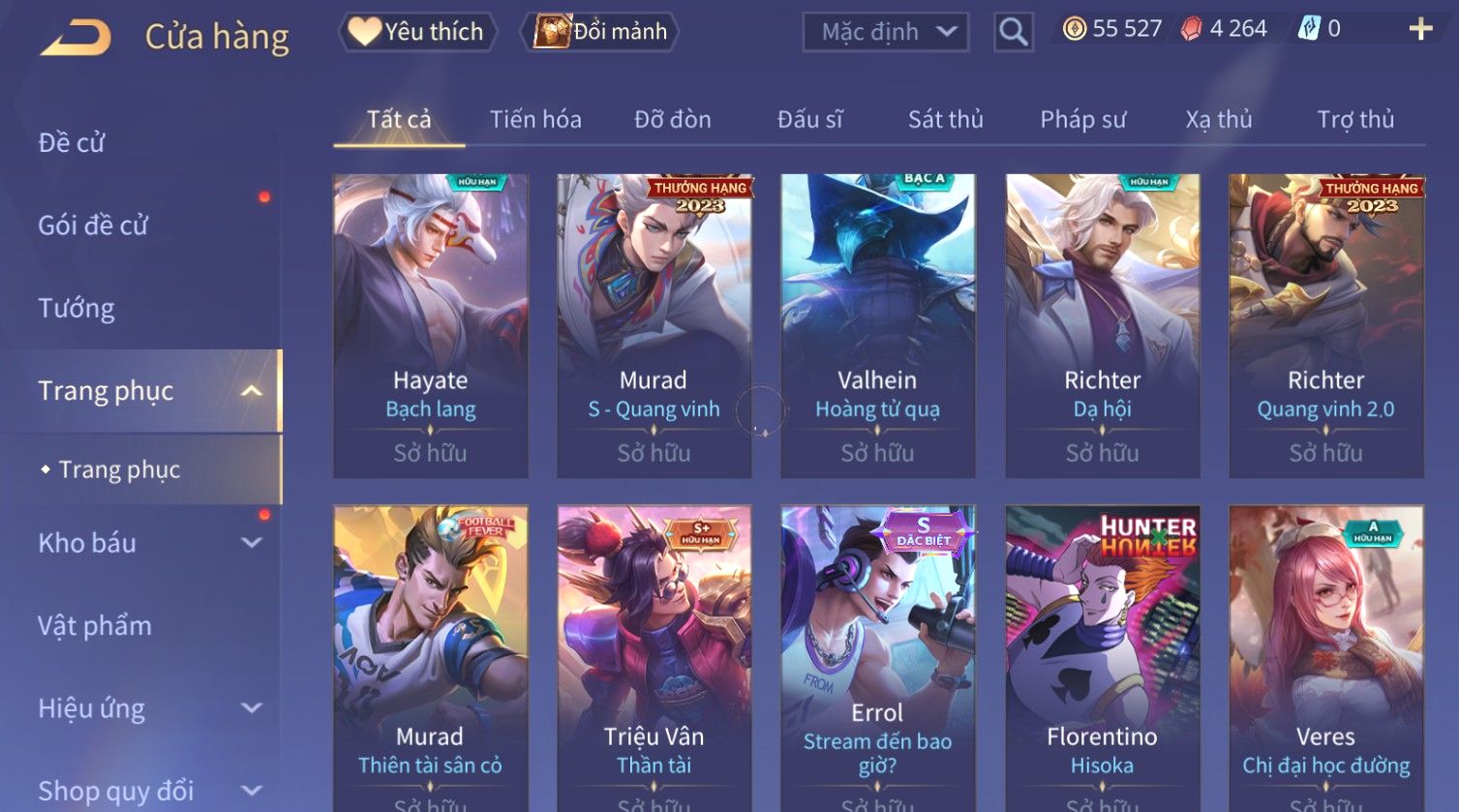Screen dimensions: 1459x812
Task: Click the gold coin balance icon
Action: coord(1075,29)
